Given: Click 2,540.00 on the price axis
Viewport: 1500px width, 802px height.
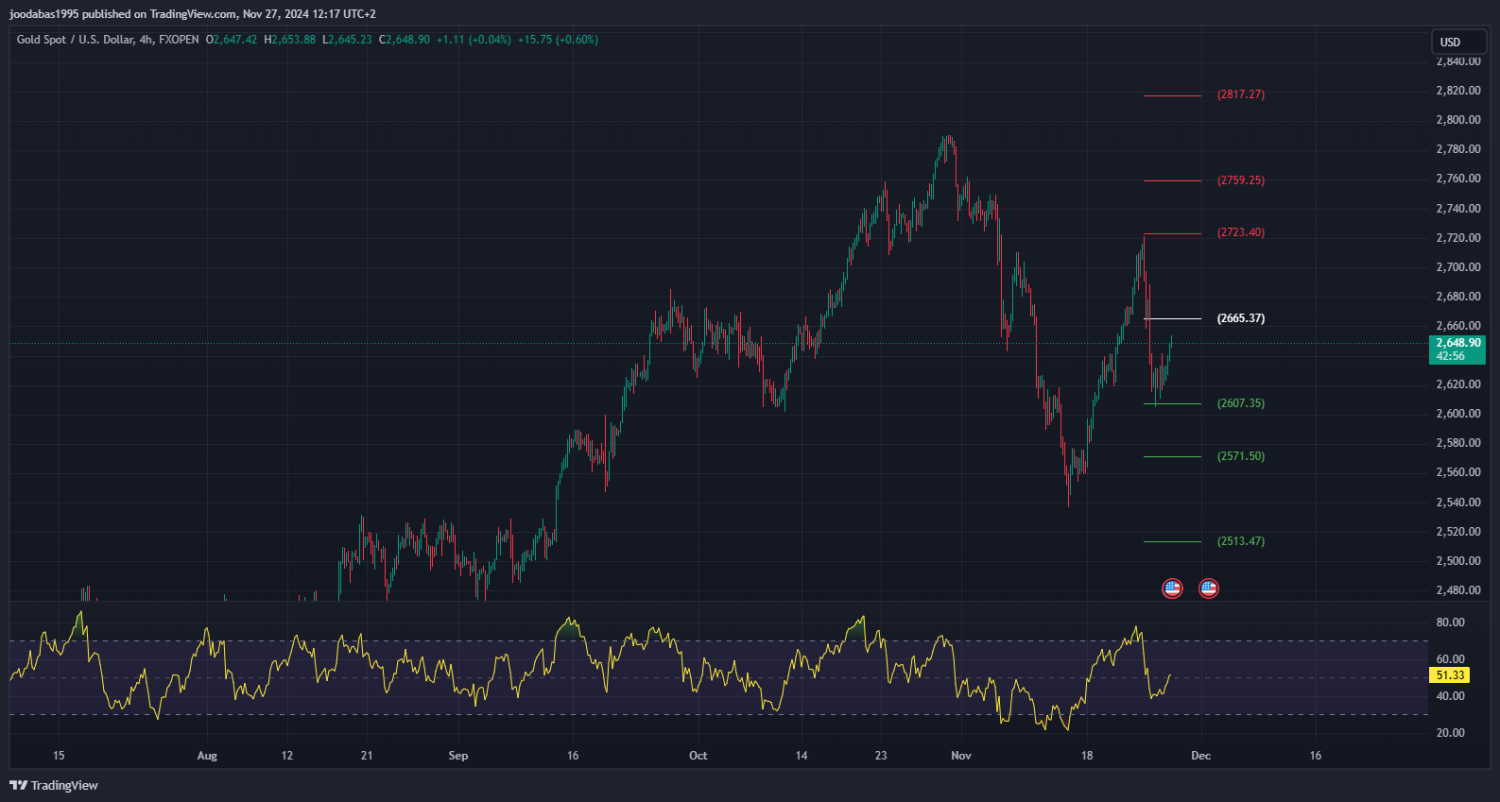Looking at the screenshot, I should pyautogui.click(x=1457, y=502).
